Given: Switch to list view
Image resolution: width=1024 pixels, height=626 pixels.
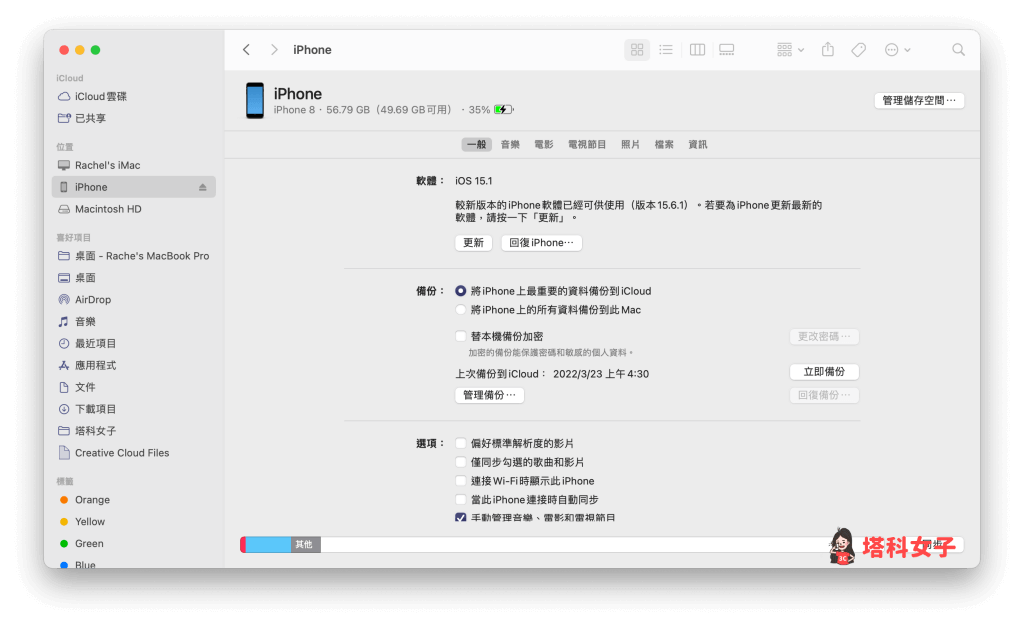Looking at the screenshot, I should point(665,50).
